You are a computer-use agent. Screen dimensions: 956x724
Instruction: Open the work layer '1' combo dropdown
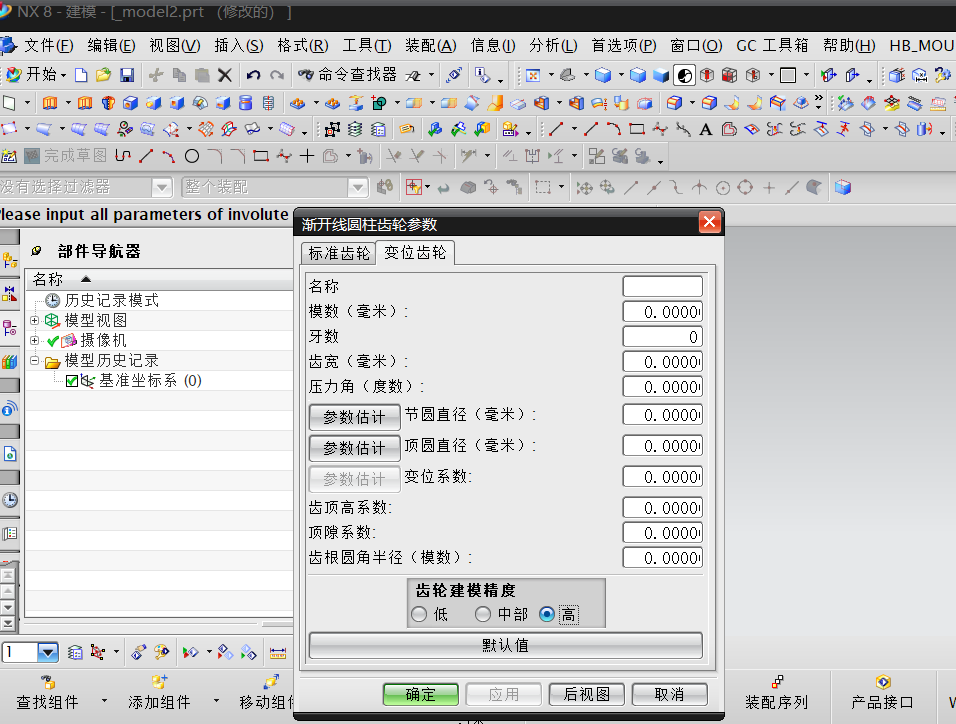pyautogui.click(x=48, y=653)
